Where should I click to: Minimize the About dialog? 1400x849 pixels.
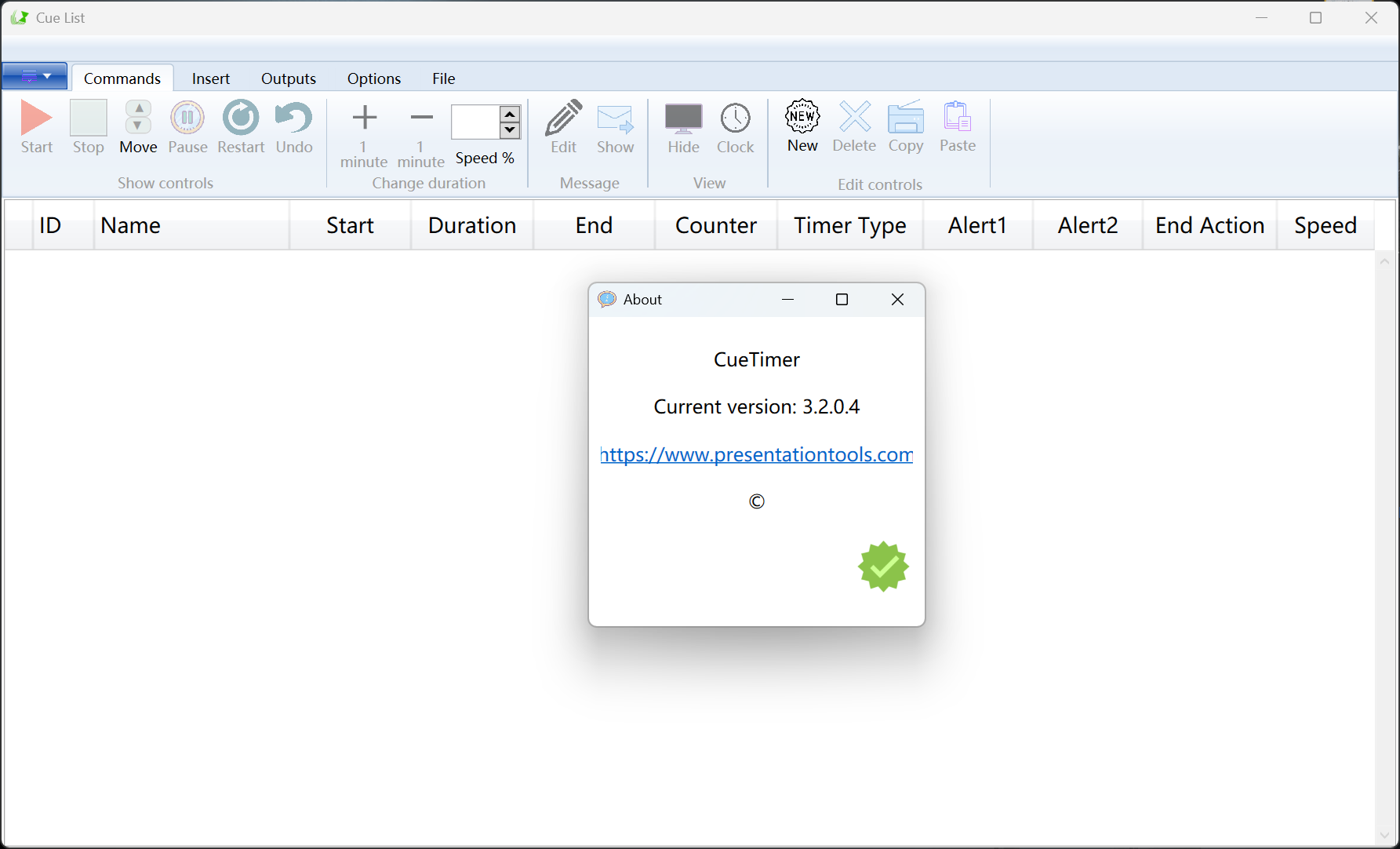[x=787, y=299]
